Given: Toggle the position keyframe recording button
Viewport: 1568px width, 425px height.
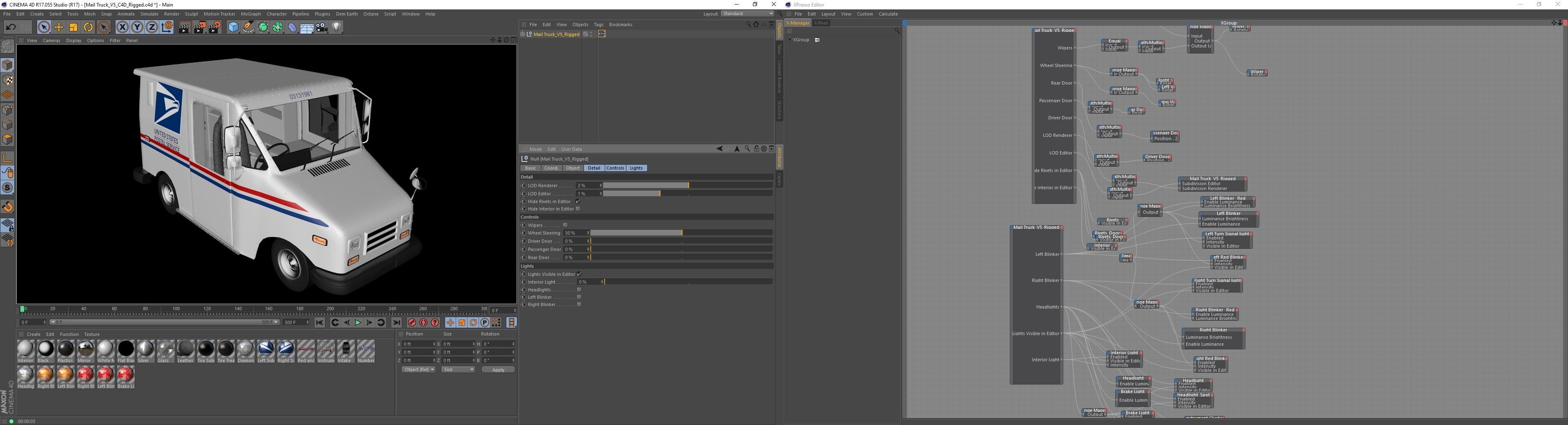Looking at the screenshot, I should pyautogui.click(x=450, y=323).
